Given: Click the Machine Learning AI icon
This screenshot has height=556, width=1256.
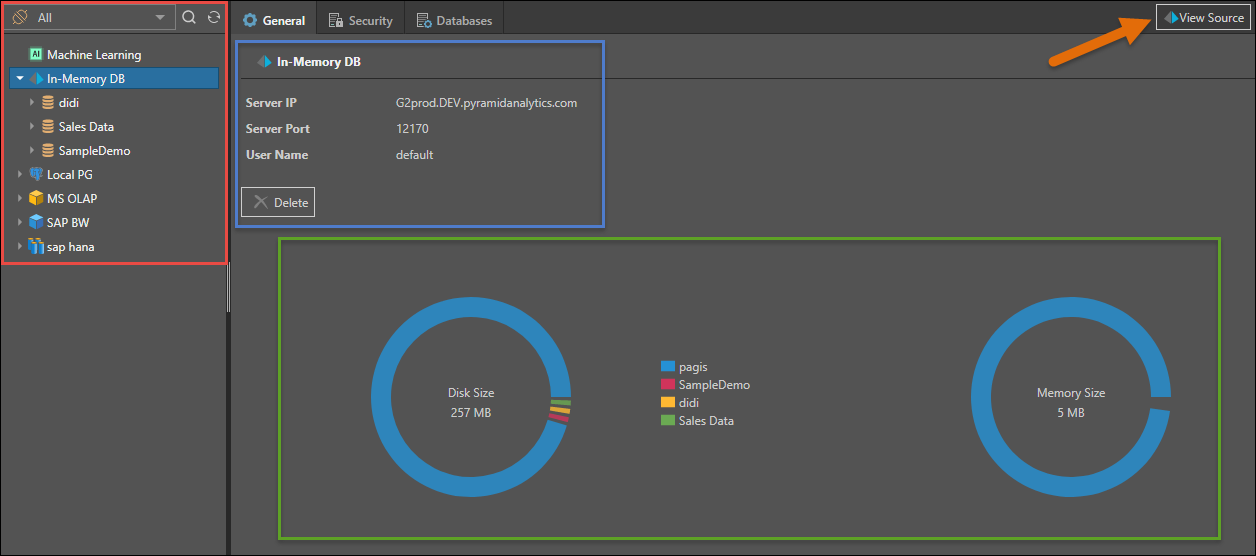Looking at the screenshot, I should click(36, 55).
